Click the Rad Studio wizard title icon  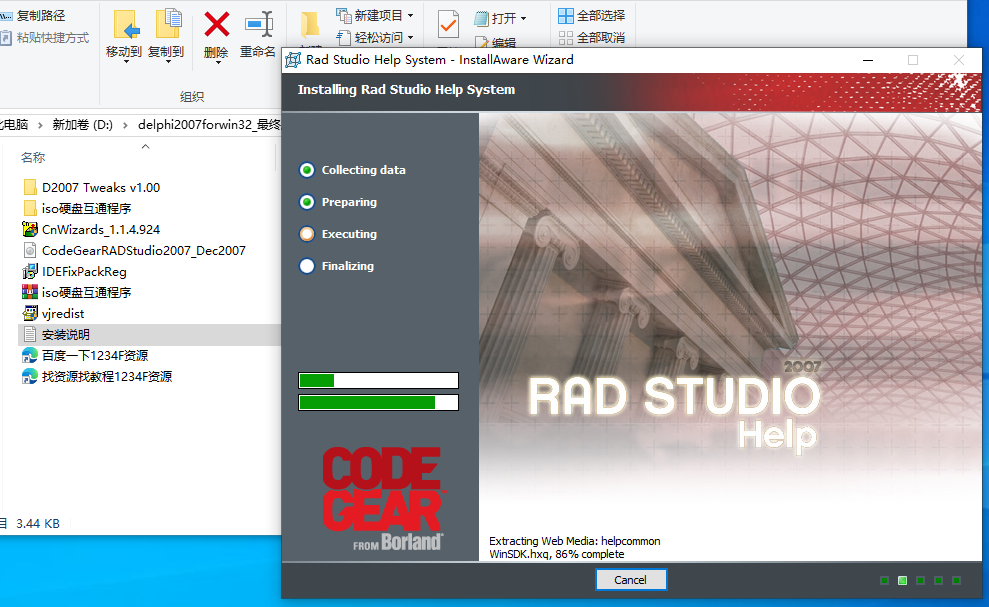(293, 60)
